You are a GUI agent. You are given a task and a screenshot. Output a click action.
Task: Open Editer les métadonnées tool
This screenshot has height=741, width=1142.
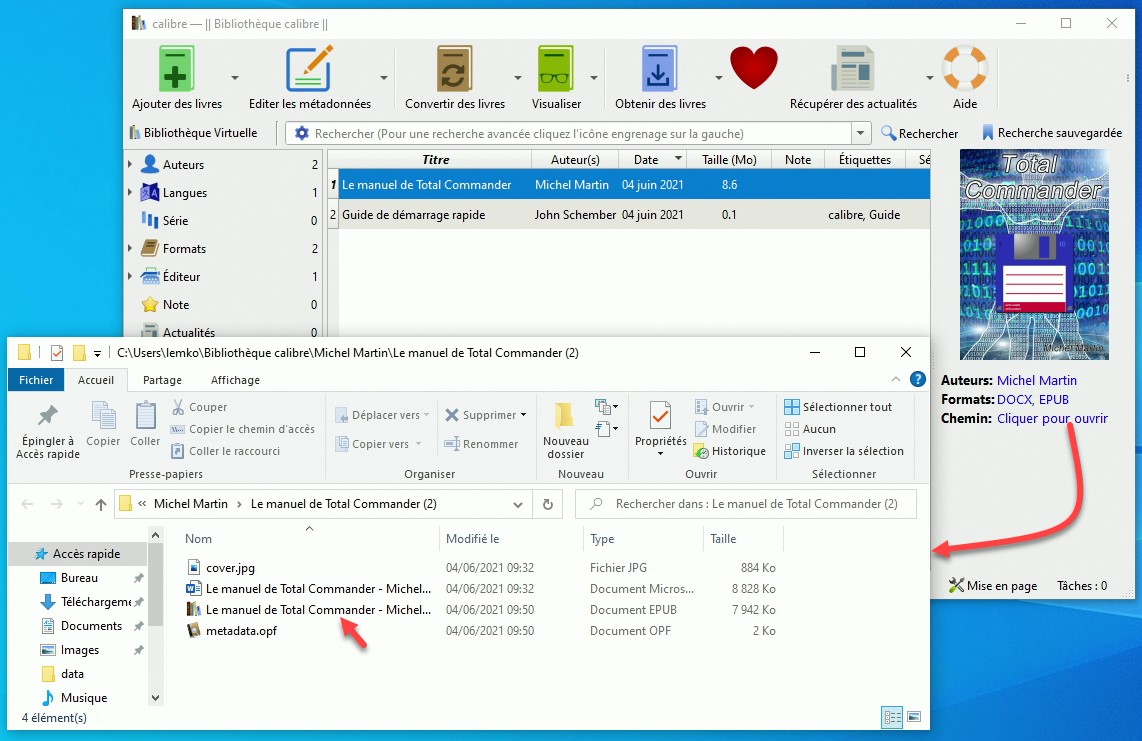(309, 70)
